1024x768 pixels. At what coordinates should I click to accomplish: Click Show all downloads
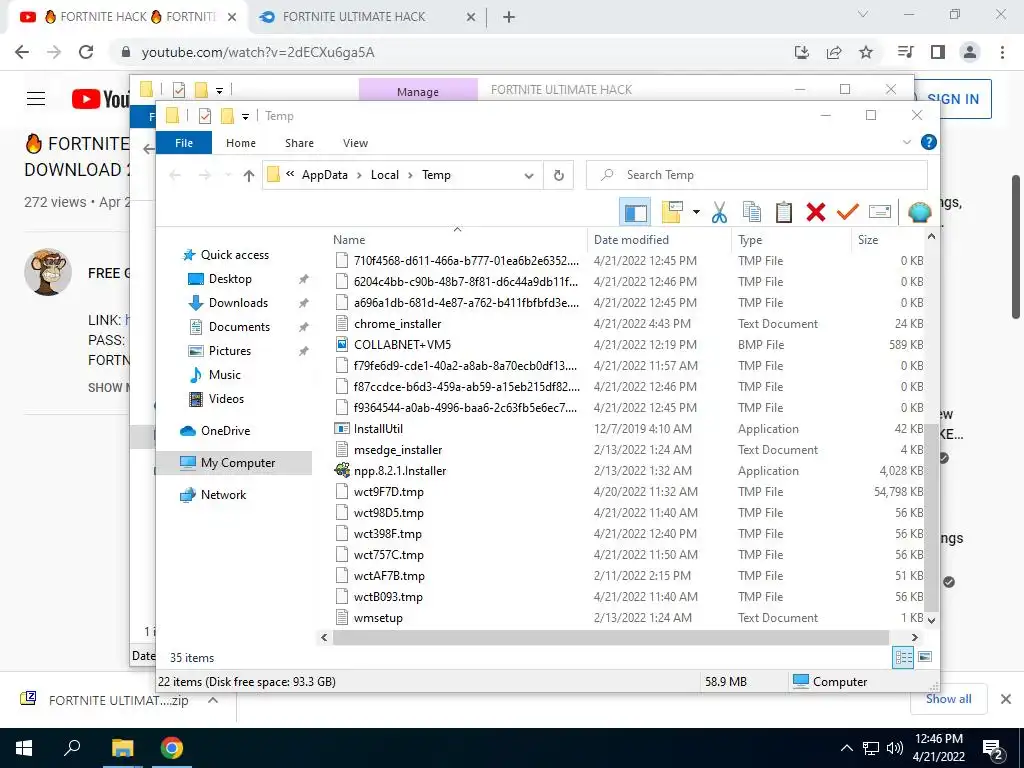[x=948, y=699]
